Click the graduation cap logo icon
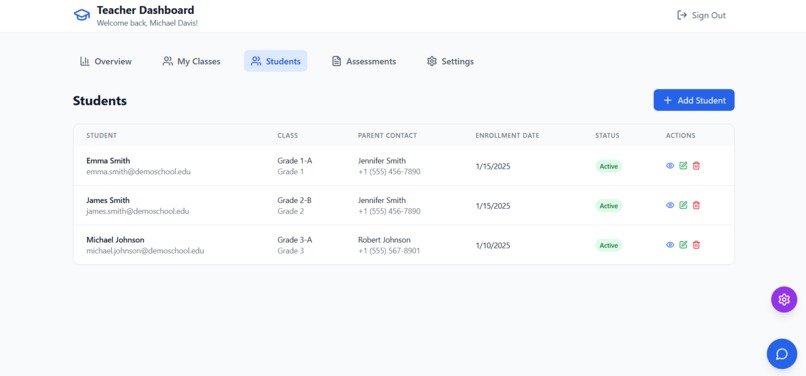The image size is (806, 376). point(81,15)
